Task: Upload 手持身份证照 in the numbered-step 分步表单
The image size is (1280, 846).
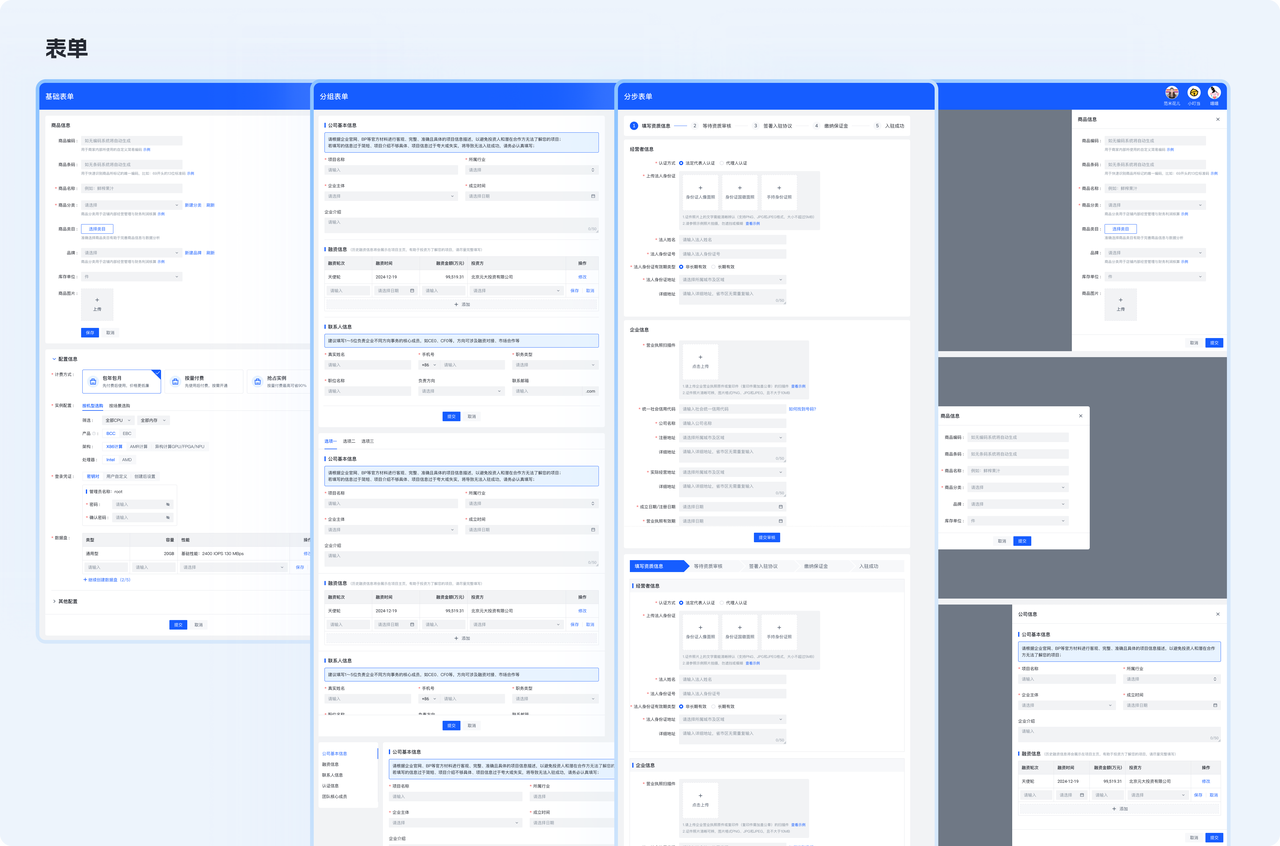Action: pyautogui.click(x=778, y=191)
